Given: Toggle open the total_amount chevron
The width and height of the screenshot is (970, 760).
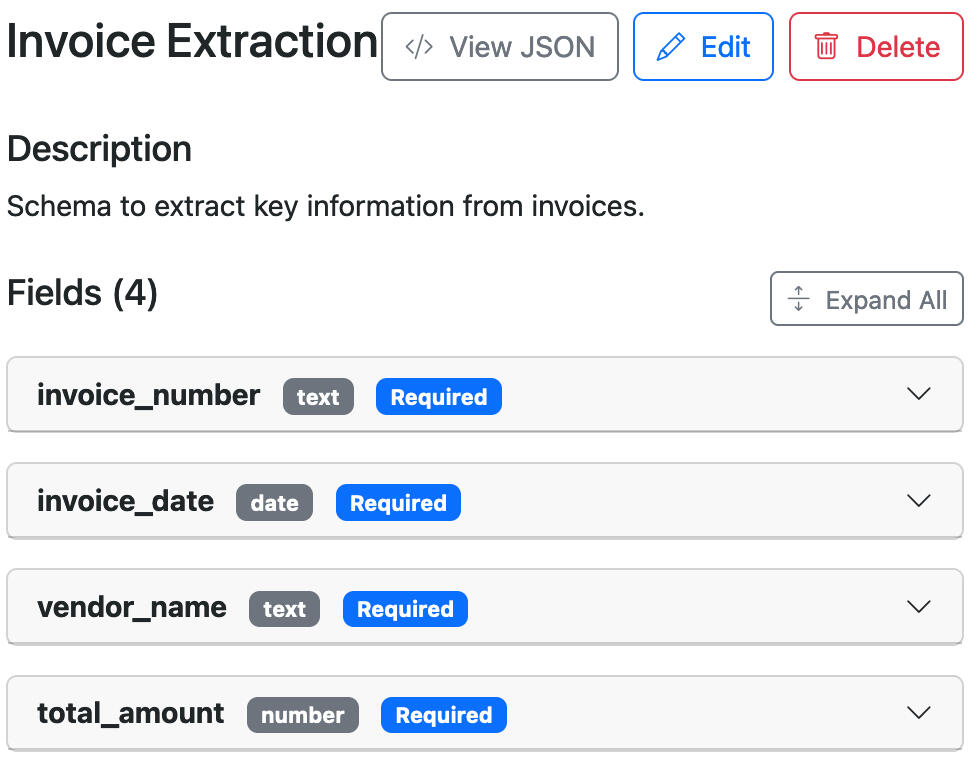Looking at the screenshot, I should point(918,713).
